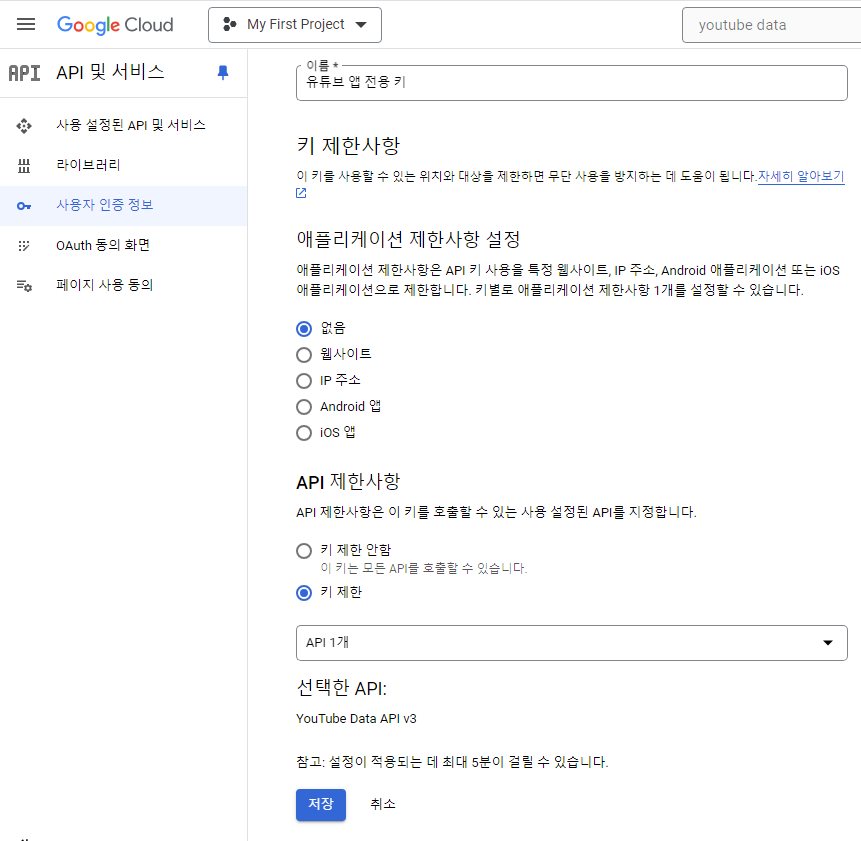Screen dimensions: 861x841
Task: Click the 취소 button
Action: (x=383, y=804)
